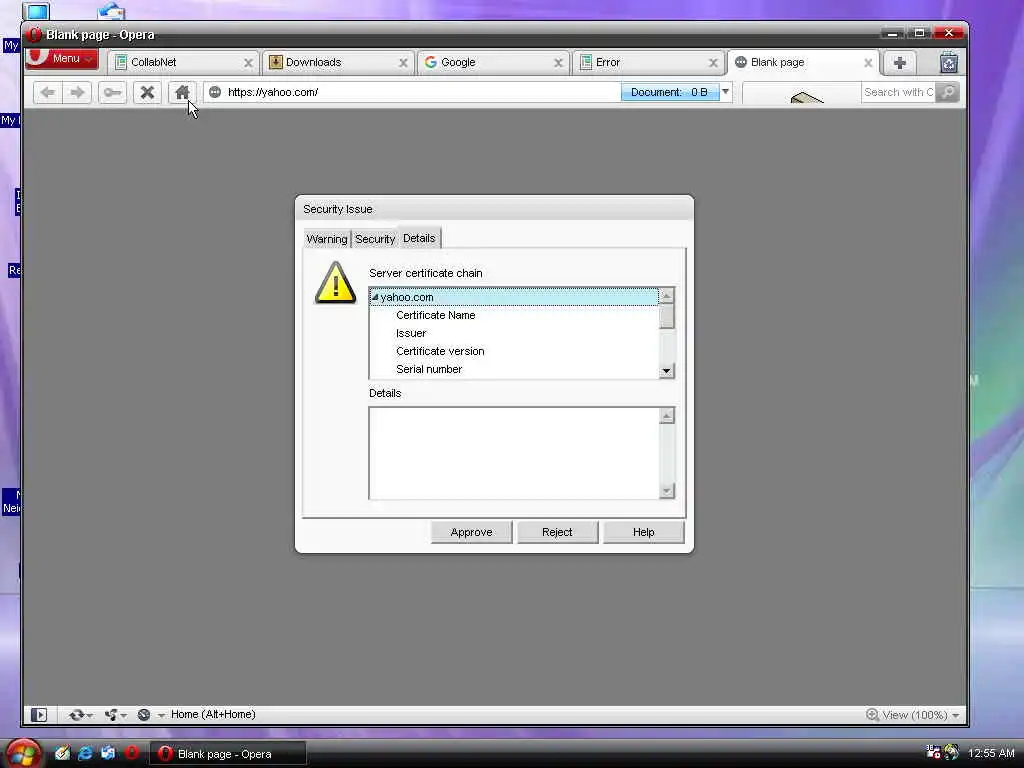Click the Blank page - Opera taskbar button
The height and width of the screenshot is (768, 1024).
pos(227,754)
